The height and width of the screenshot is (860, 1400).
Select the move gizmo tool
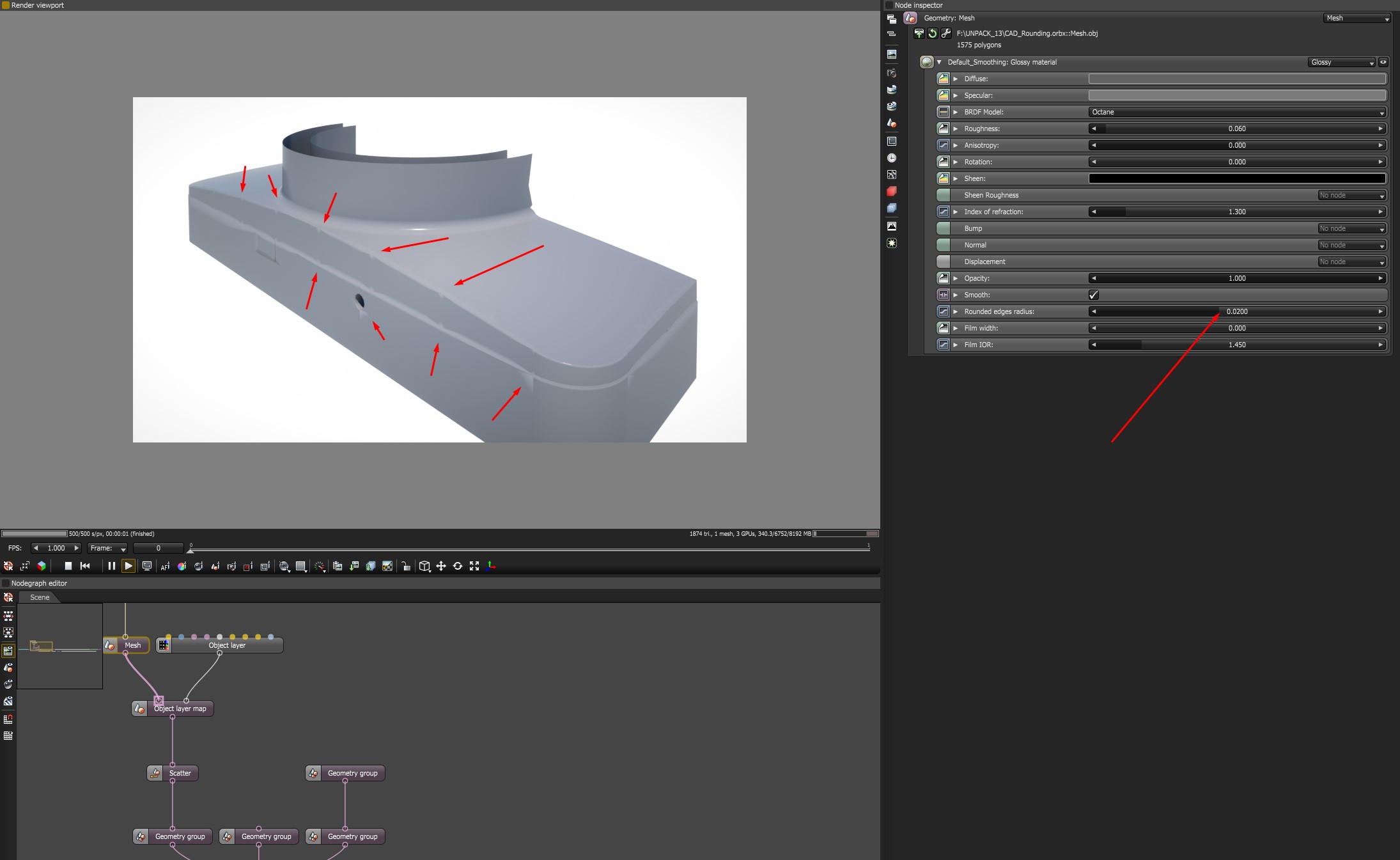pos(441,566)
